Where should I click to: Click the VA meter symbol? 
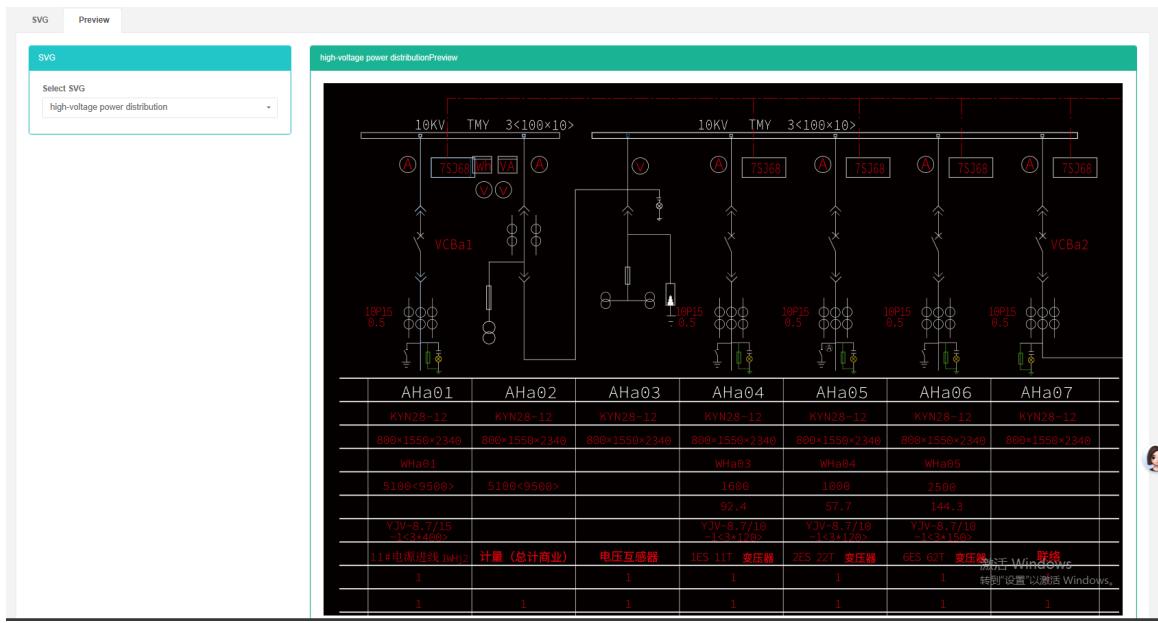click(507, 166)
